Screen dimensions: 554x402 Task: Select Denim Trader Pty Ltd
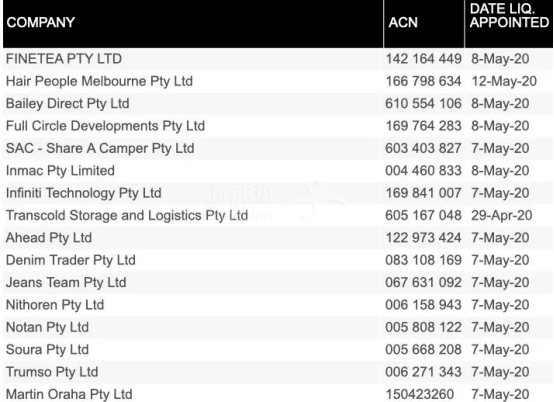click(x=71, y=260)
